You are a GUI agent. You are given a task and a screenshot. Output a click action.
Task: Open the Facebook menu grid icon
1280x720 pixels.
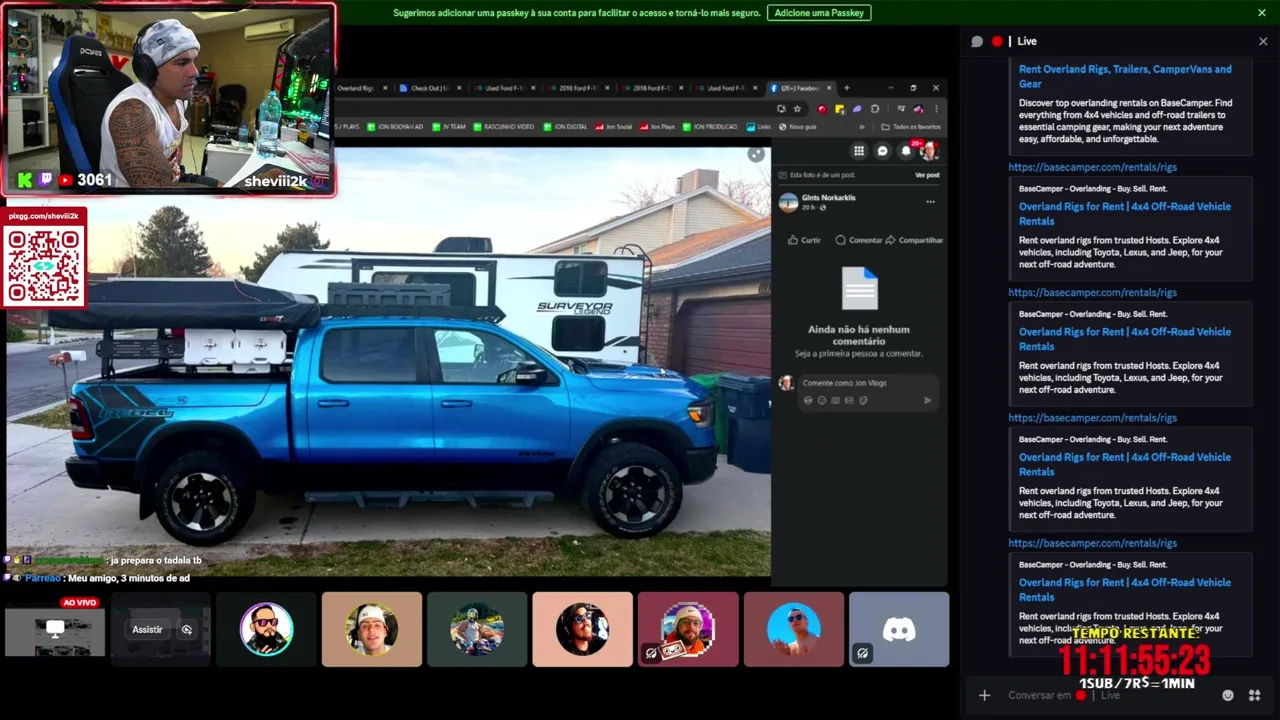tap(858, 151)
